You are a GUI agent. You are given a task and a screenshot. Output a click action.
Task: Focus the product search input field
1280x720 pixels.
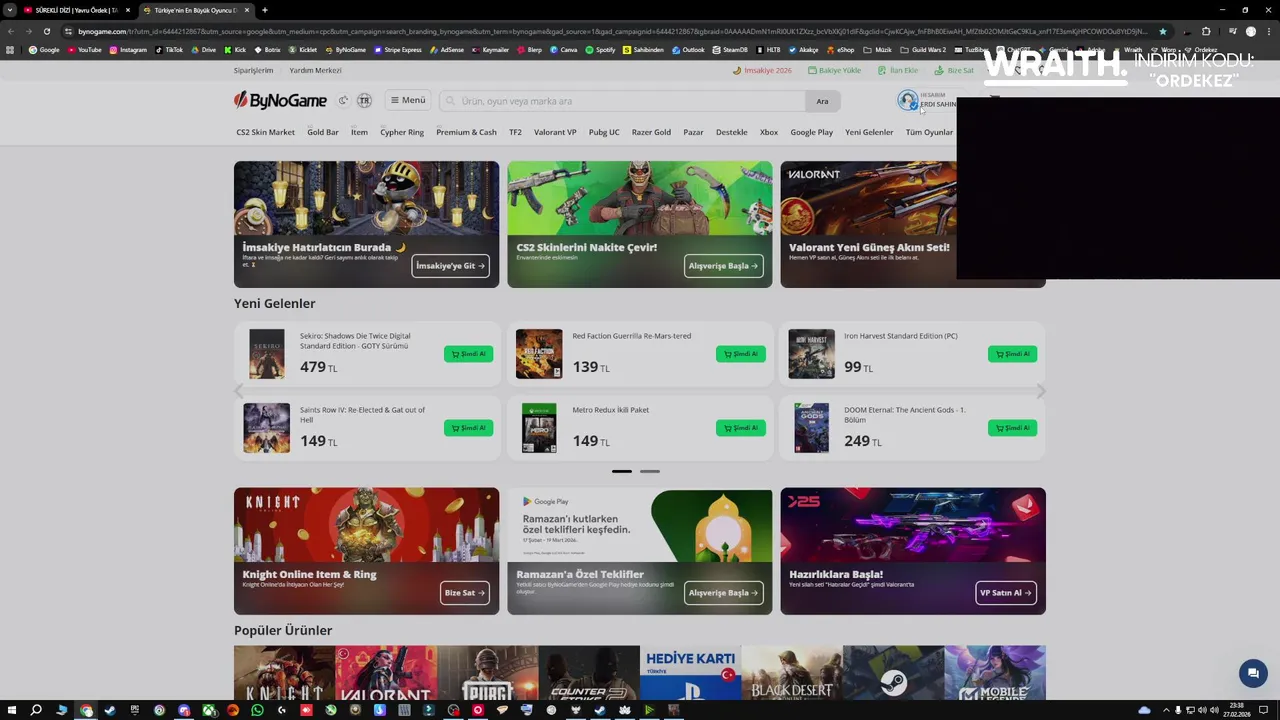point(622,101)
